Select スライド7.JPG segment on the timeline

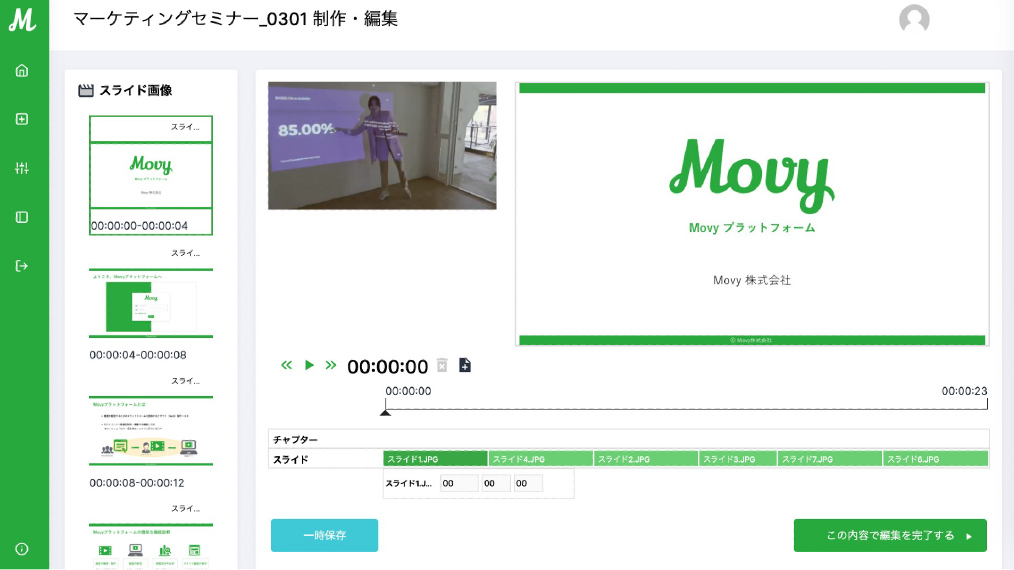point(829,459)
